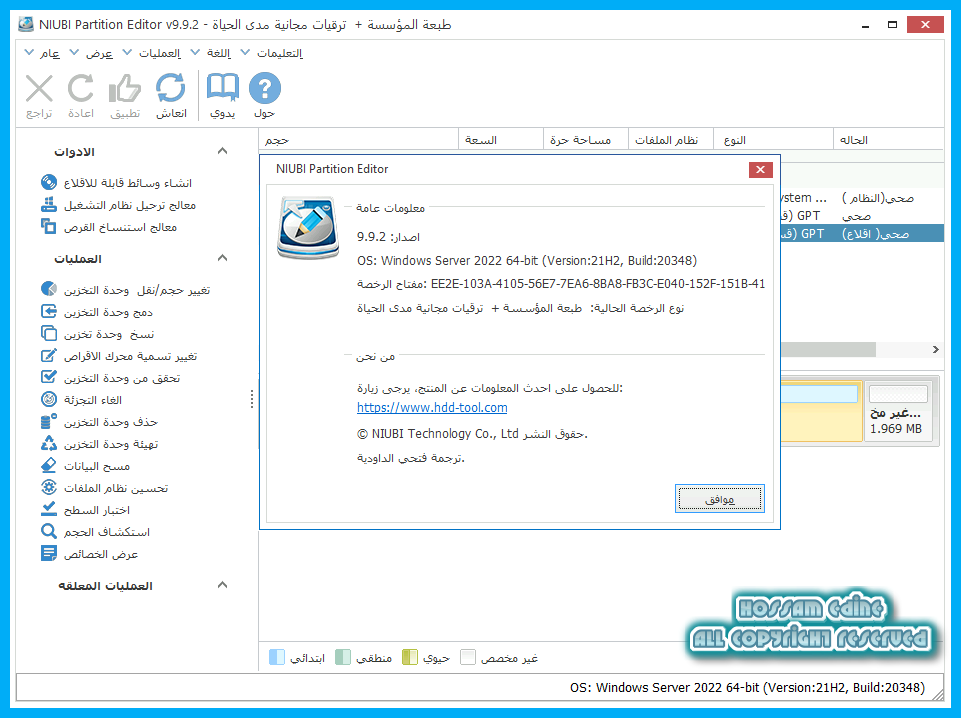The image size is (961, 718).
Task: Click the explore volume magnifier icon
Action: pos(49,532)
